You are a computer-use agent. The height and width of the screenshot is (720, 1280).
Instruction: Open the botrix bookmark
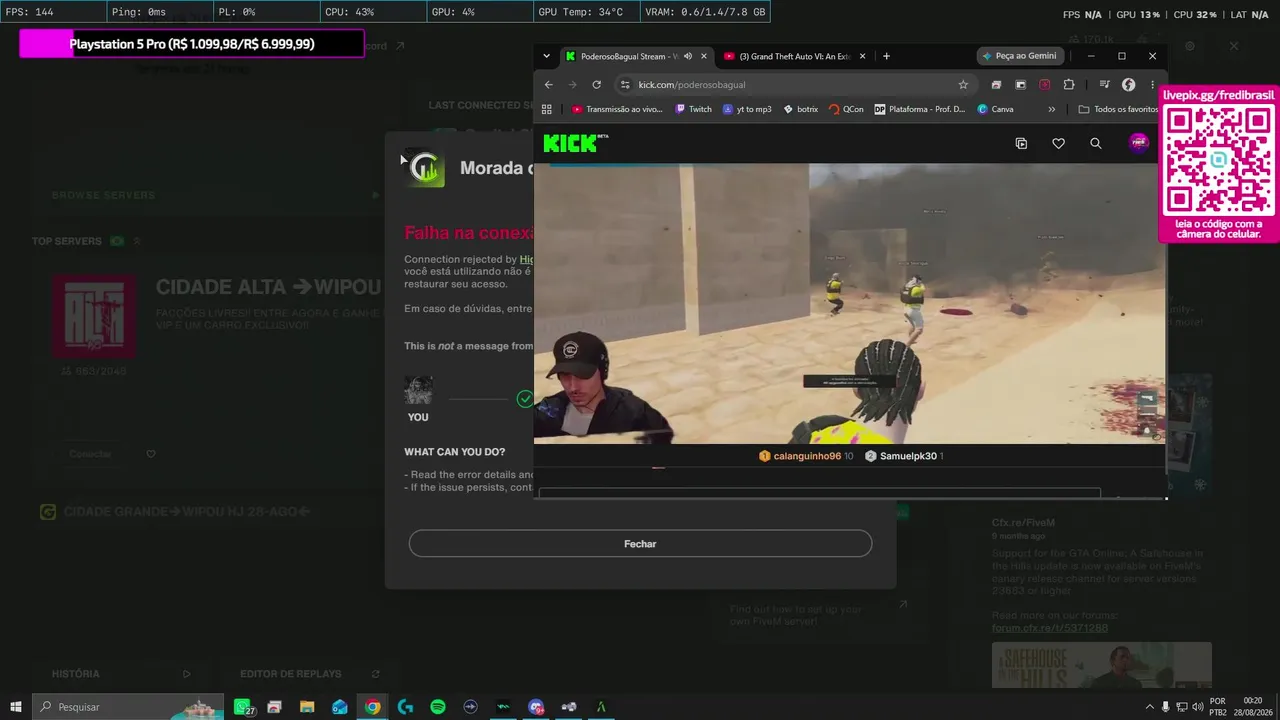pyautogui.click(x=800, y=109)
